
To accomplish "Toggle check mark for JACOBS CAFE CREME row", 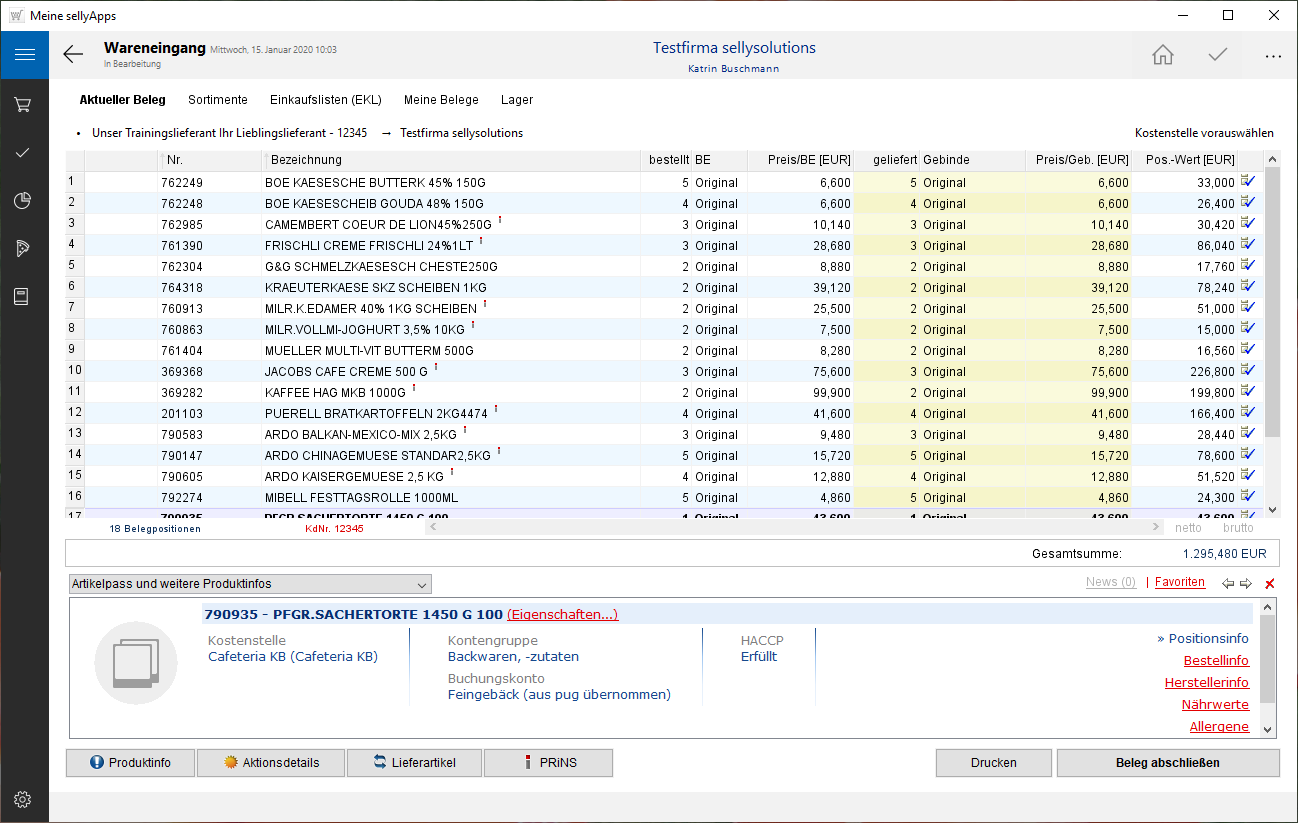I will [x=1247, y=371].
